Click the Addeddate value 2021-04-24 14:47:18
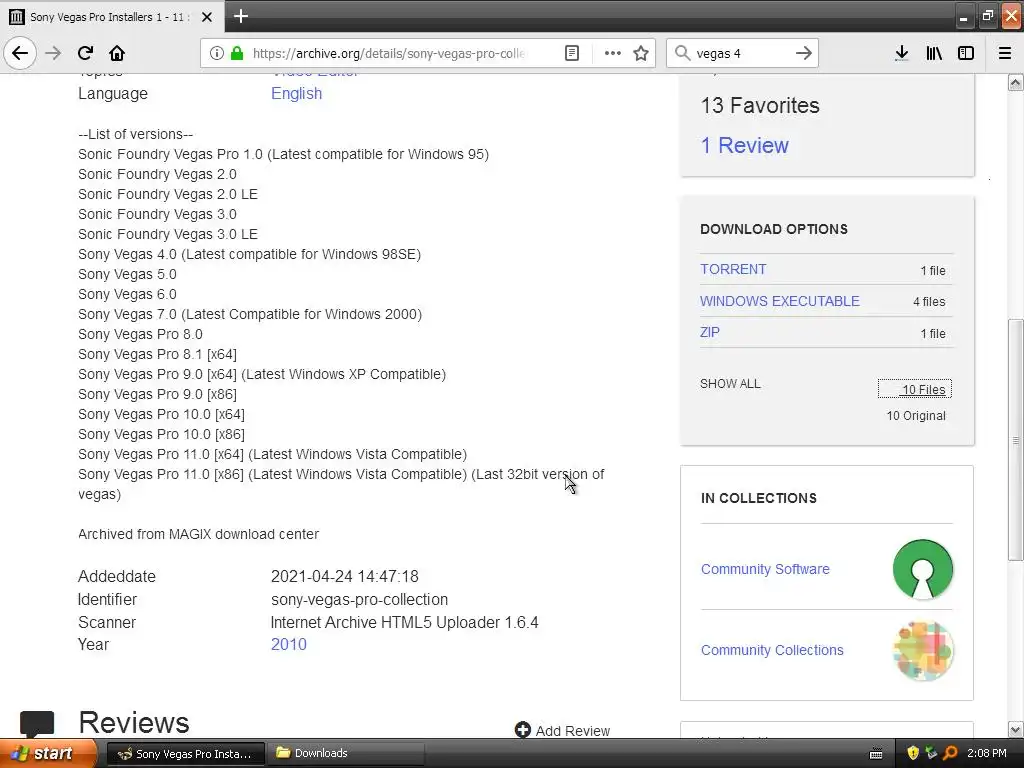 click(345, 576)
